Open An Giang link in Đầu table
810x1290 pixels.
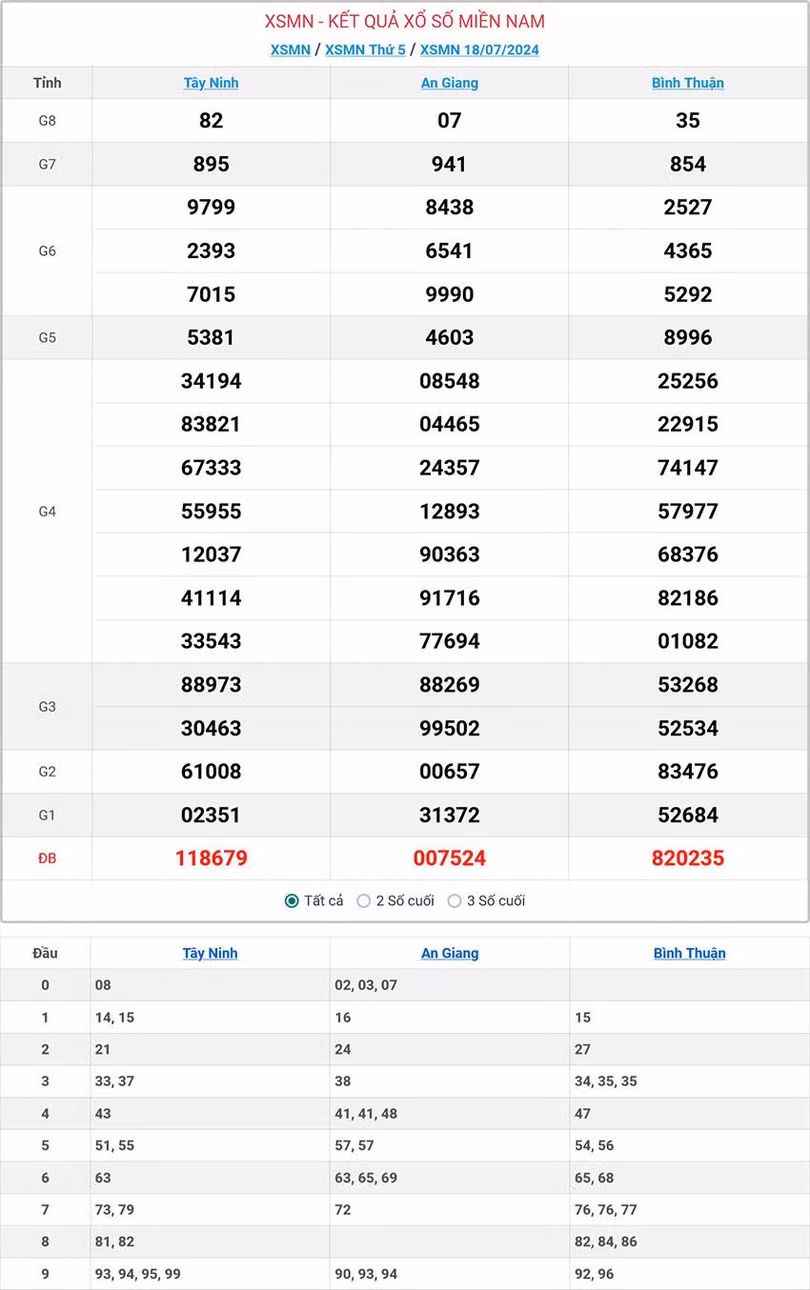click(449, 953)
